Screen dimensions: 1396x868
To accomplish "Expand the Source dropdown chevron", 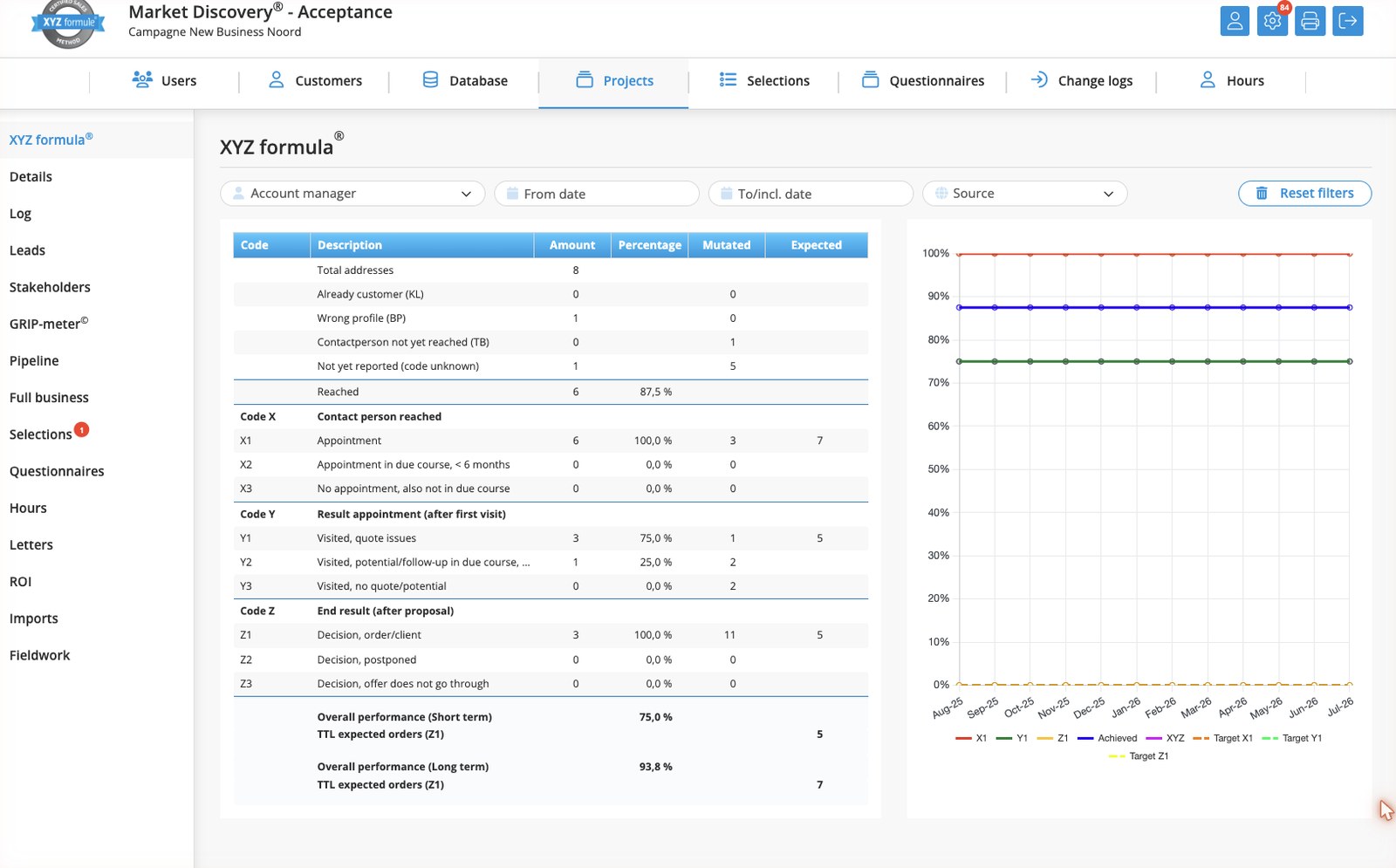I will point(1108,194).
